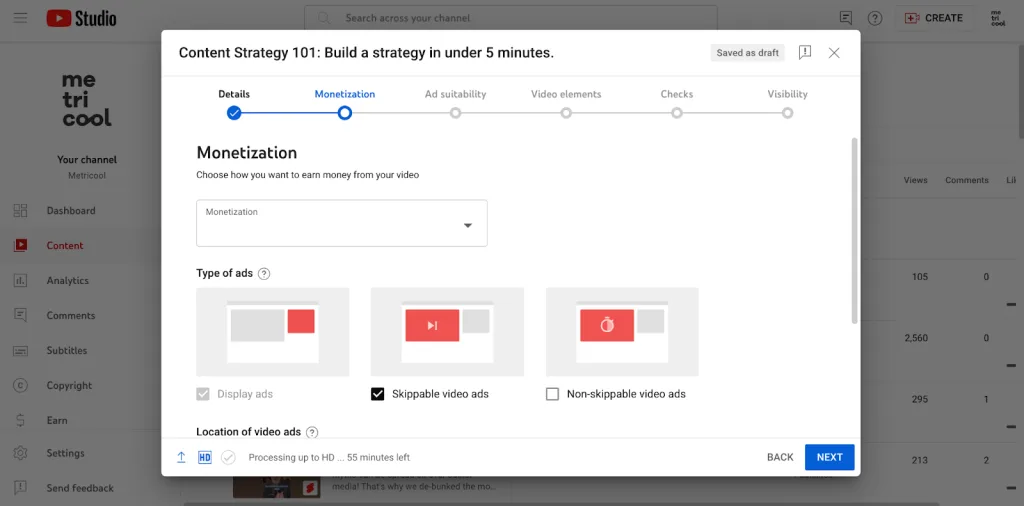Go to the Ad suitability step

455,113
